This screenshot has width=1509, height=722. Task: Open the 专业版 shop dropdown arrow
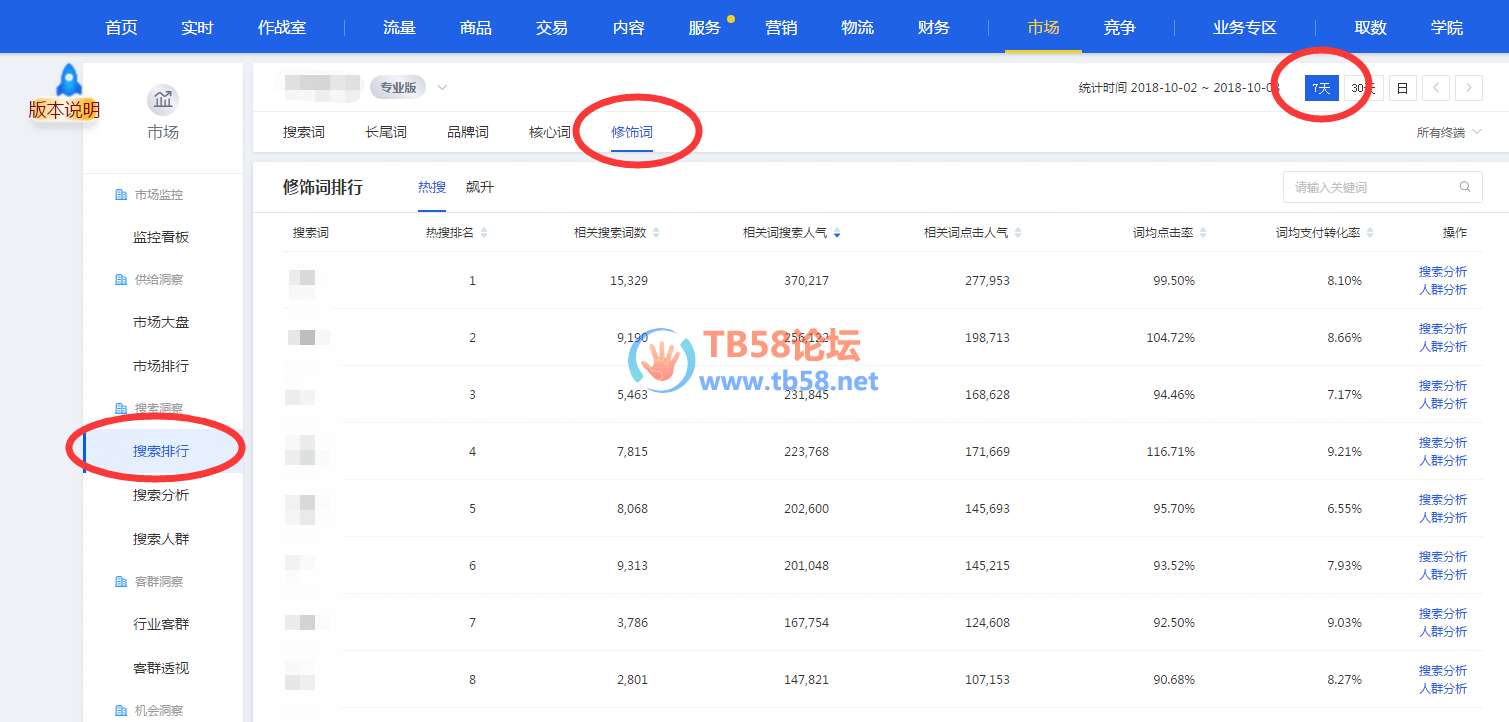pos(442,88)
